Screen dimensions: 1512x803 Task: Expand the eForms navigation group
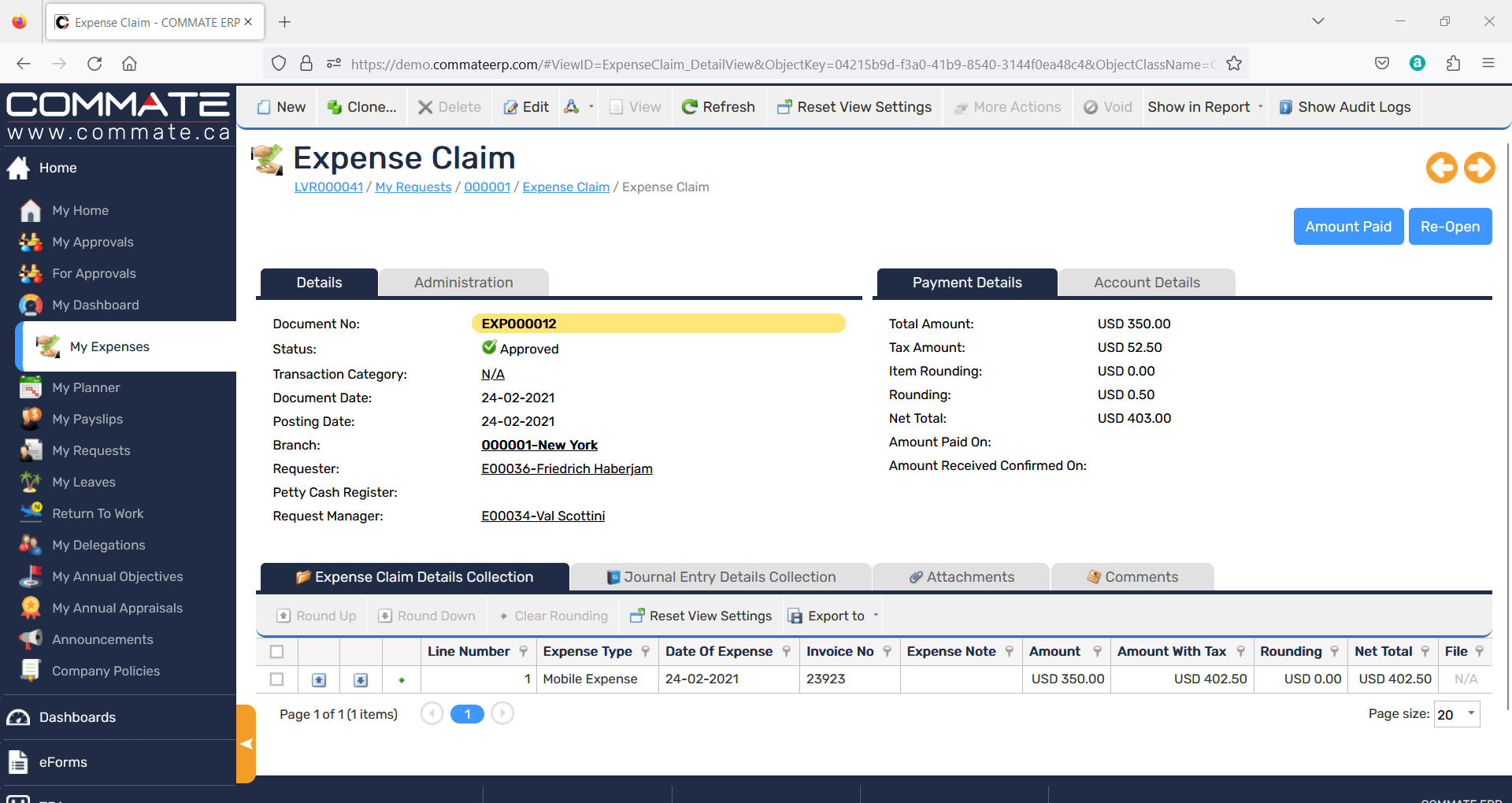tap(63, 762)
